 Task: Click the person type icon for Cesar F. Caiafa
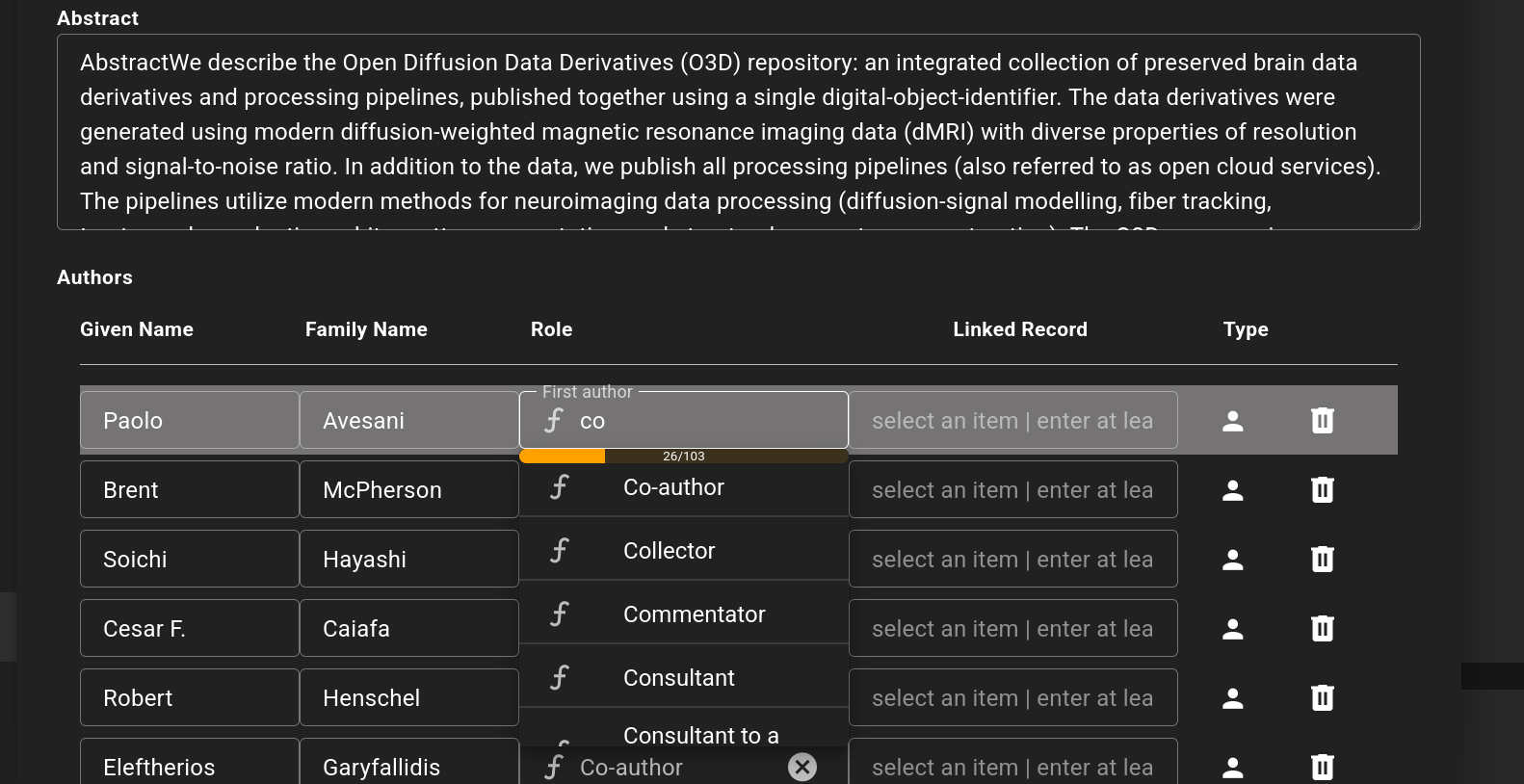click(1232, 629)
